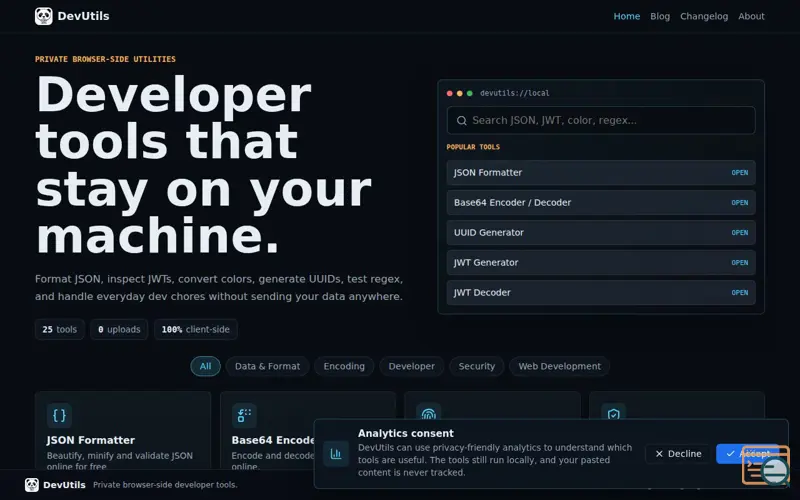
Task: Click the Base64 Encoder card icon
Action: click(244, 415)
